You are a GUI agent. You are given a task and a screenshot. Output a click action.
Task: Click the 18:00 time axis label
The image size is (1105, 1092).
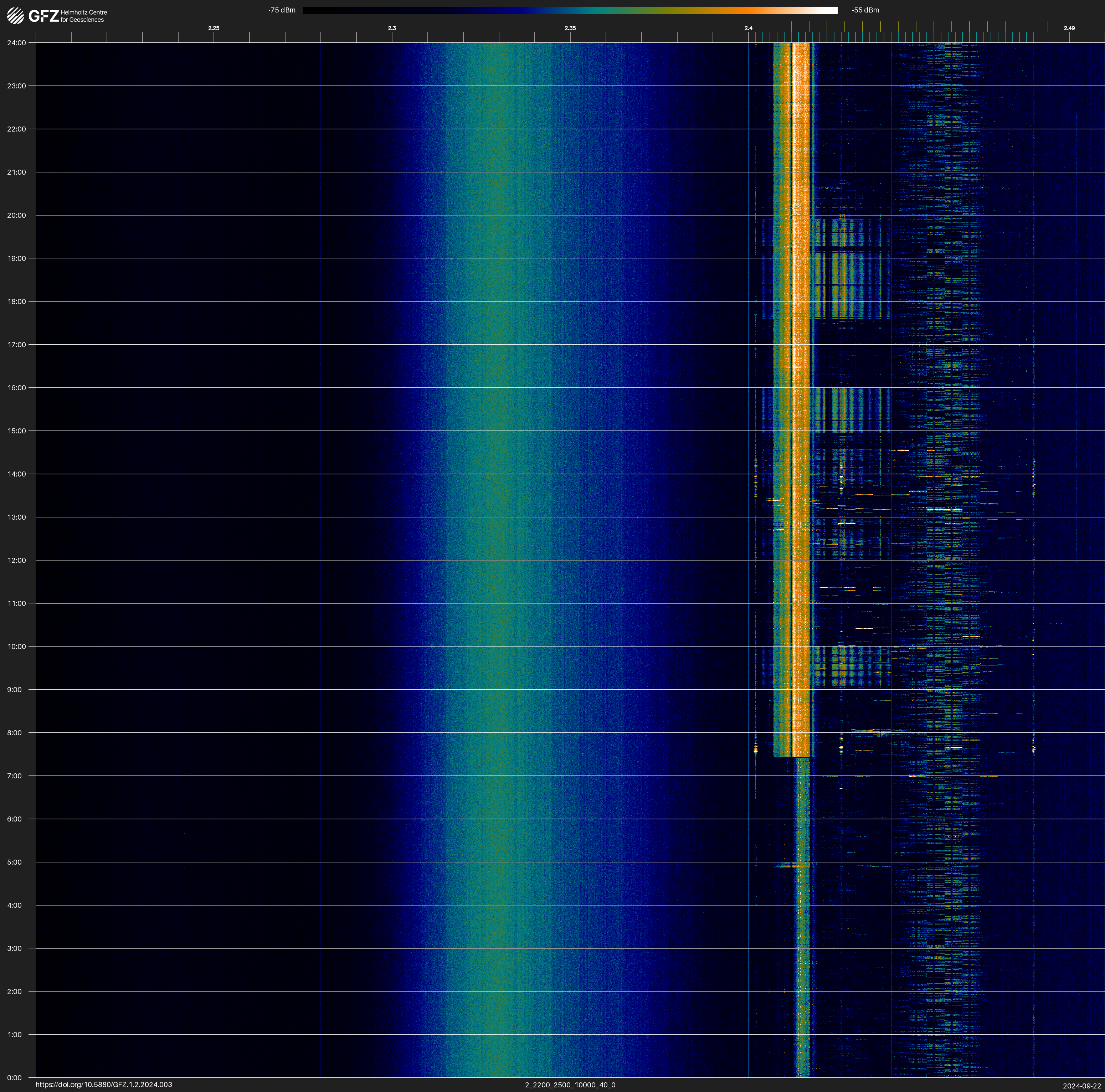click(x=17, y=301)
